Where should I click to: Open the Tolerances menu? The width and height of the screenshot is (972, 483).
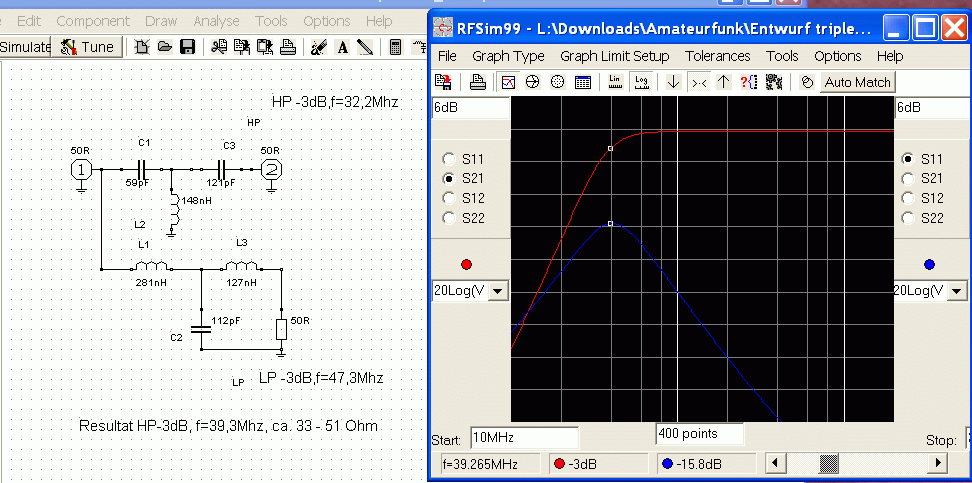(717, 56)
